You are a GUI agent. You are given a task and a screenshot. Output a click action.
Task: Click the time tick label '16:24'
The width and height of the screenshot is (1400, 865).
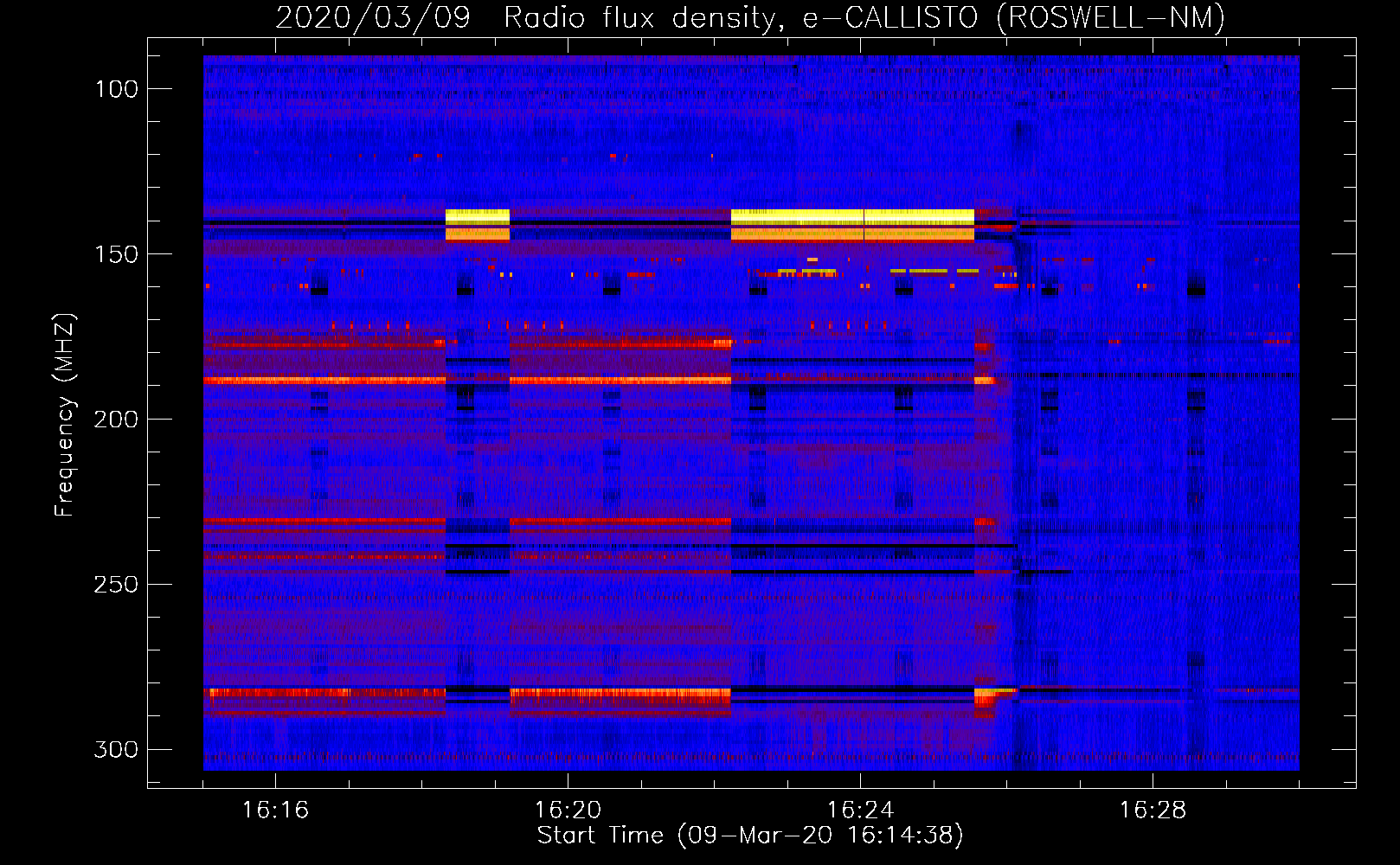tap(860, 811)
